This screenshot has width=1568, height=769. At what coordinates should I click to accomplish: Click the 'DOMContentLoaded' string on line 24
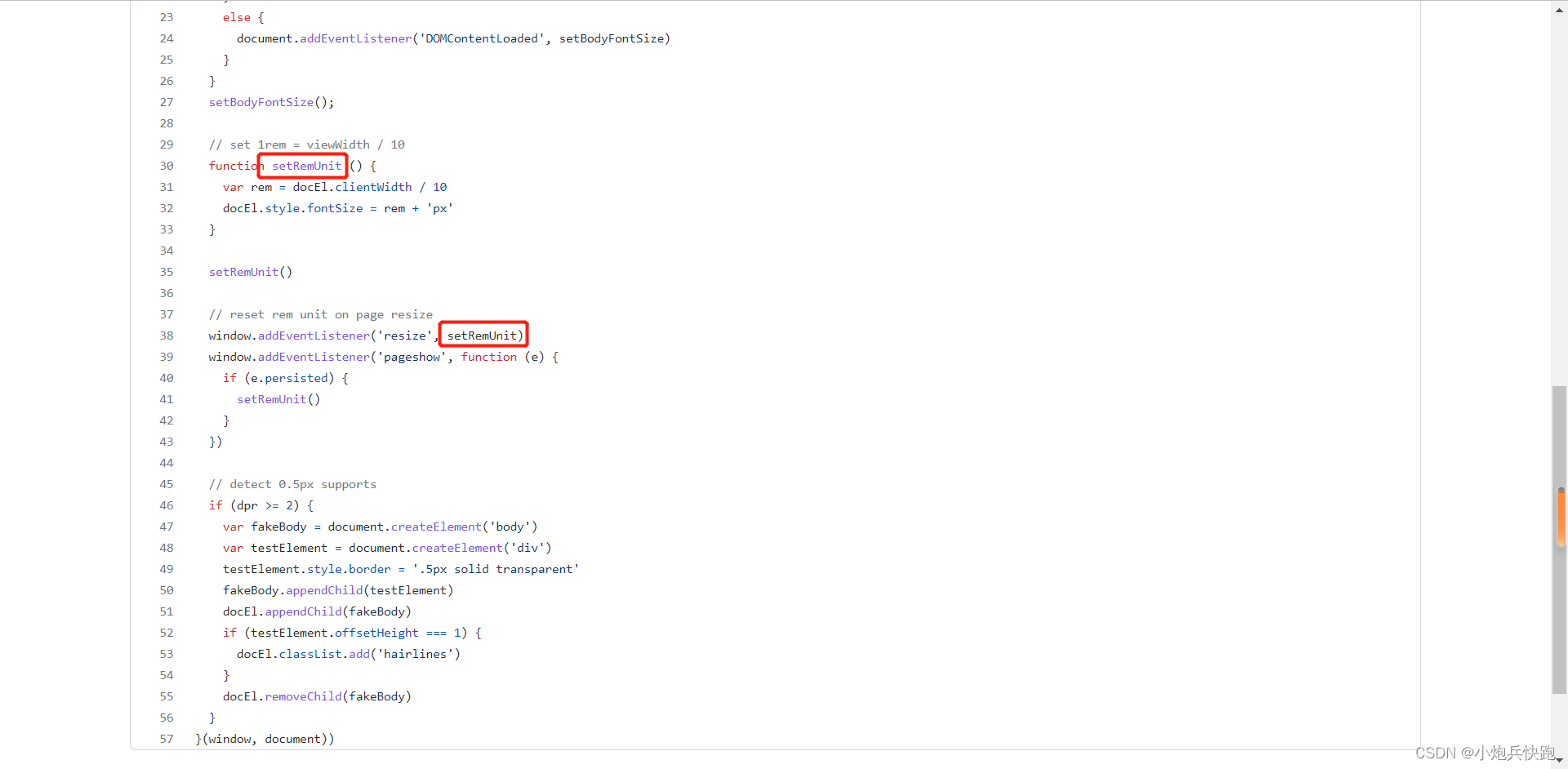482,38
